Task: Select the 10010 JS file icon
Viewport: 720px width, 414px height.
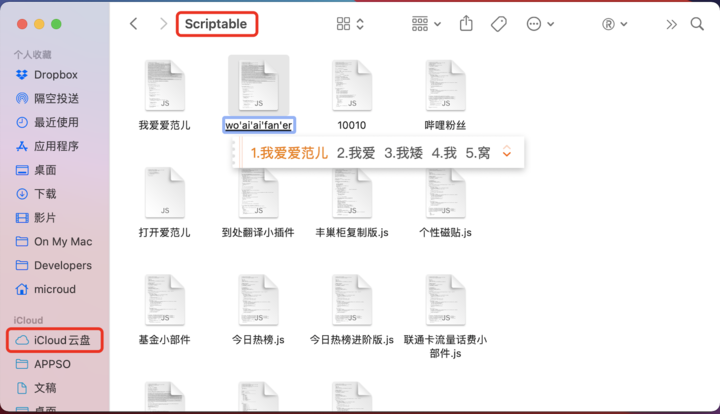Action: coord(352,85)
